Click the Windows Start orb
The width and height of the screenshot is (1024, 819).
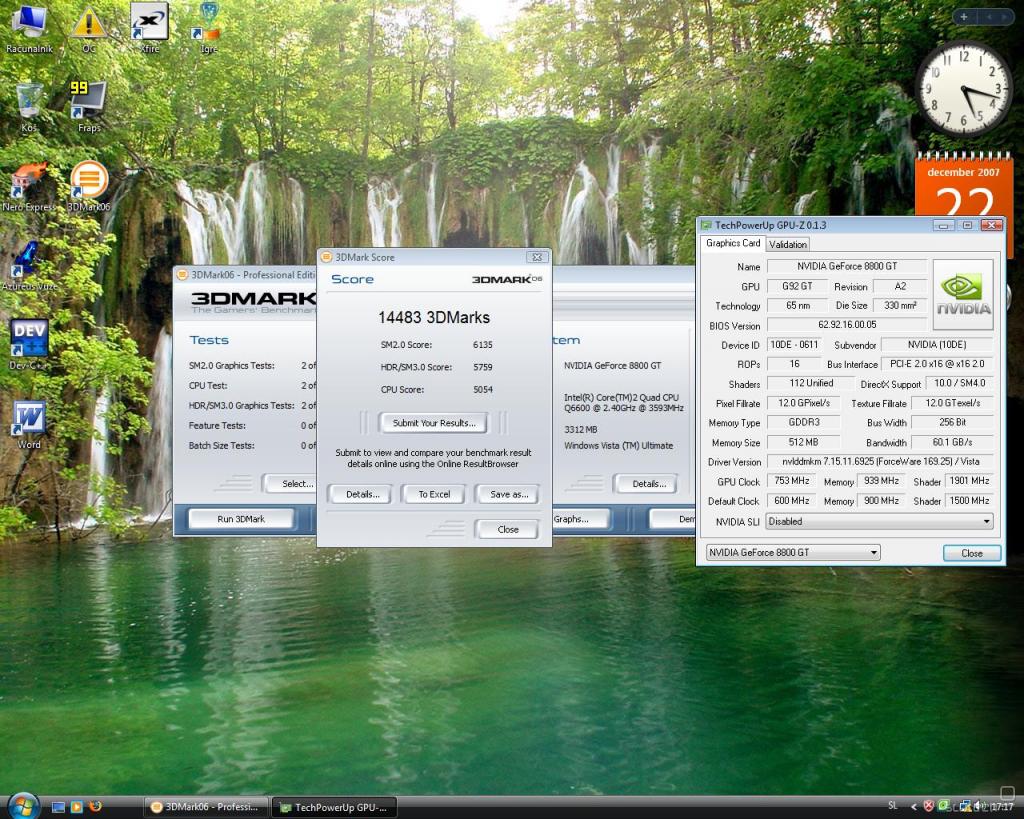[x=24, y=806]
